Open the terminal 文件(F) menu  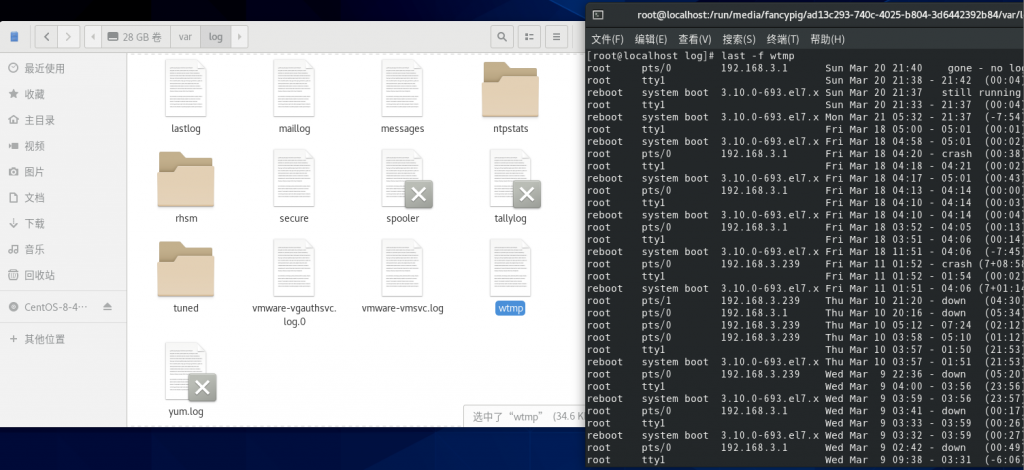pos(607,39)
